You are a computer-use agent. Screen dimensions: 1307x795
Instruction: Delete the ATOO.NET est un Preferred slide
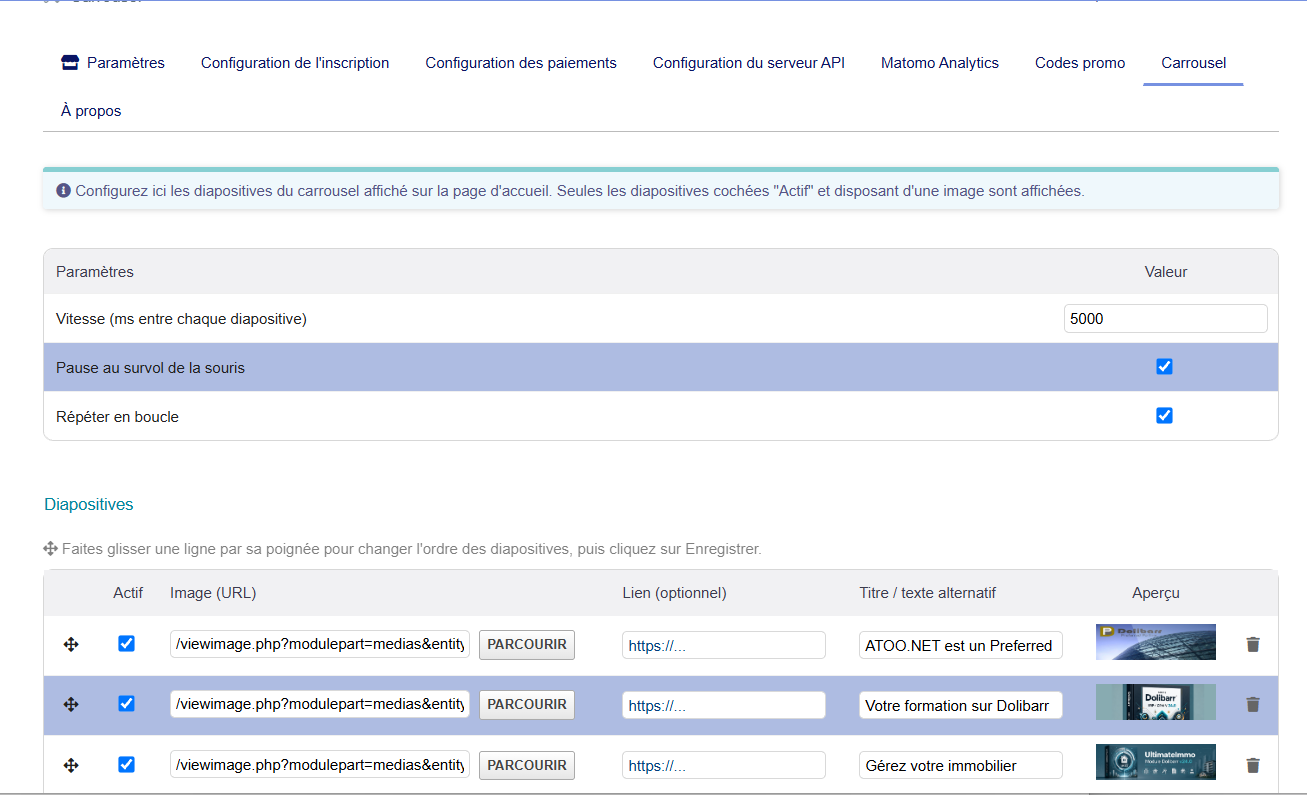1252,645
